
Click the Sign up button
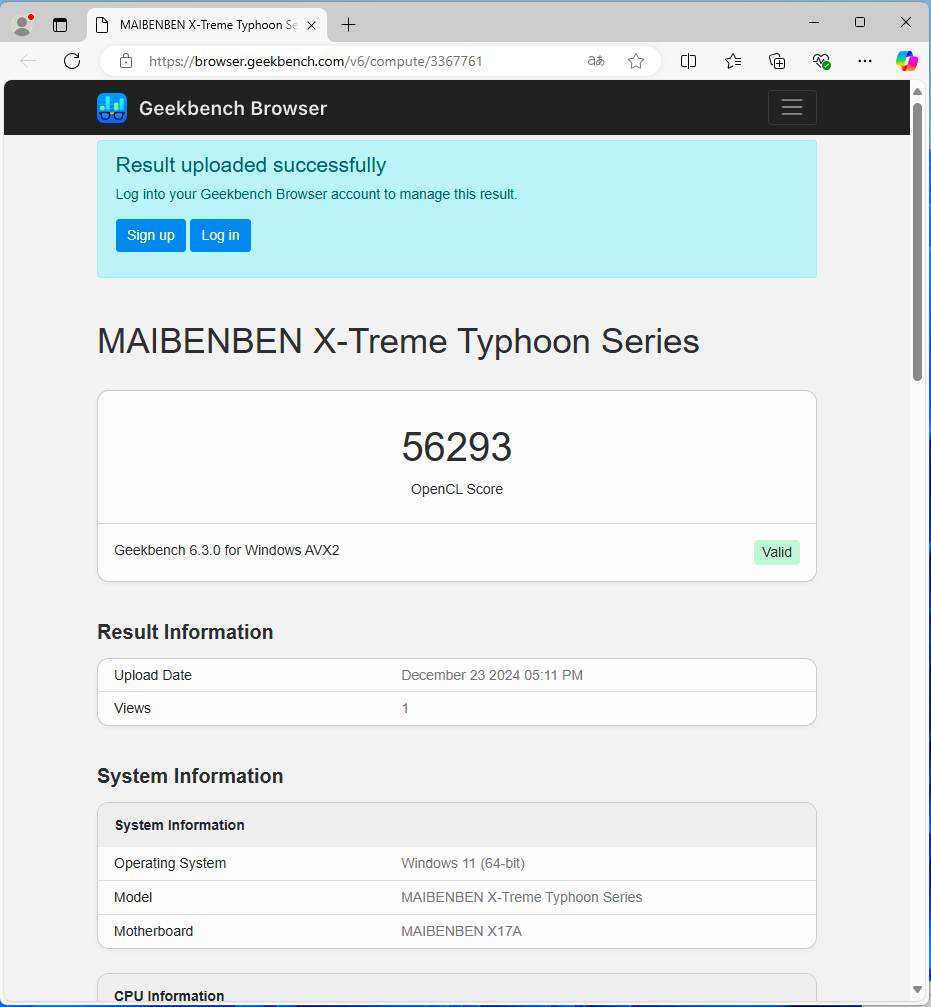(151, 235)
